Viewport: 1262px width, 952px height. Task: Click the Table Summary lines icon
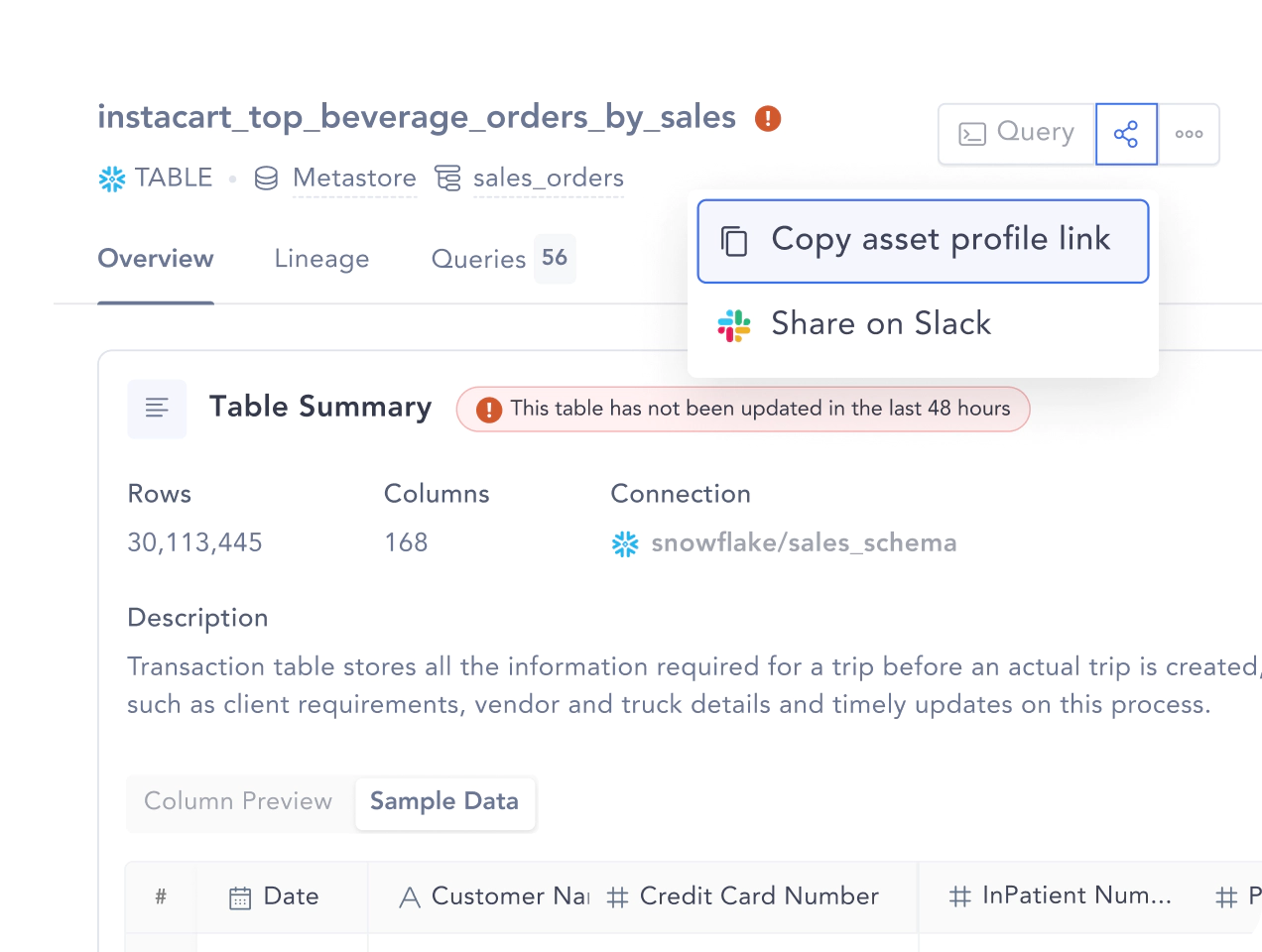coord(157,409)
